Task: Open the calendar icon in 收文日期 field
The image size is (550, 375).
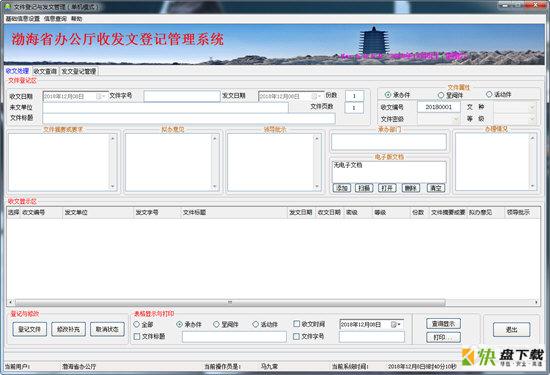Action: pyautogui.click(x=99, y=96)
